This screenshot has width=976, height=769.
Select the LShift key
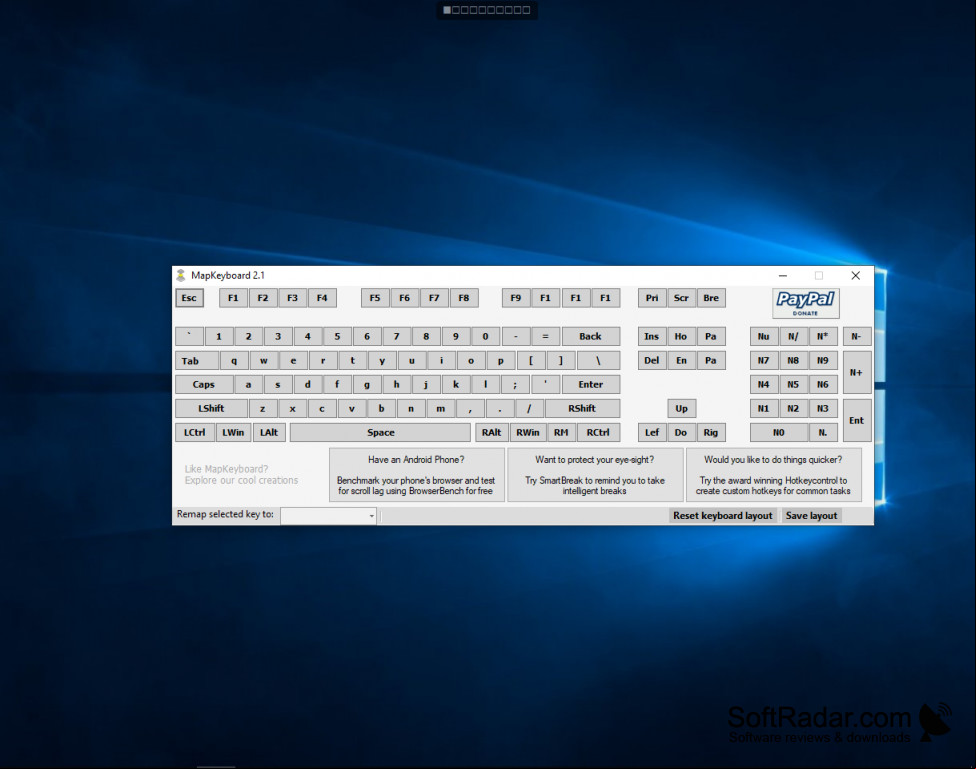pyautogui.click(x=212, y=408)
